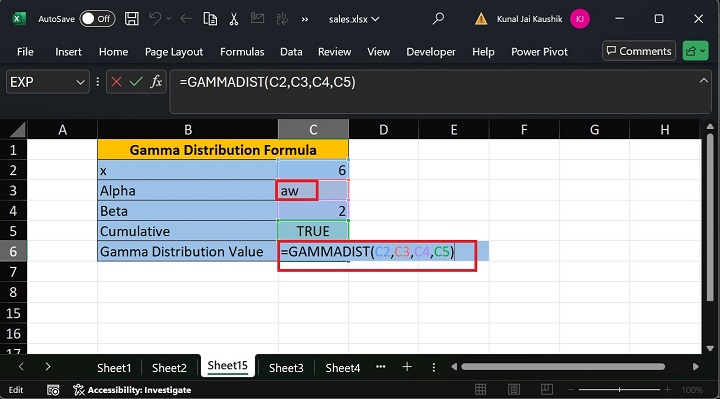Screen dimensions: 720x399
Task: Select column B header
Action: pos(188,129)
